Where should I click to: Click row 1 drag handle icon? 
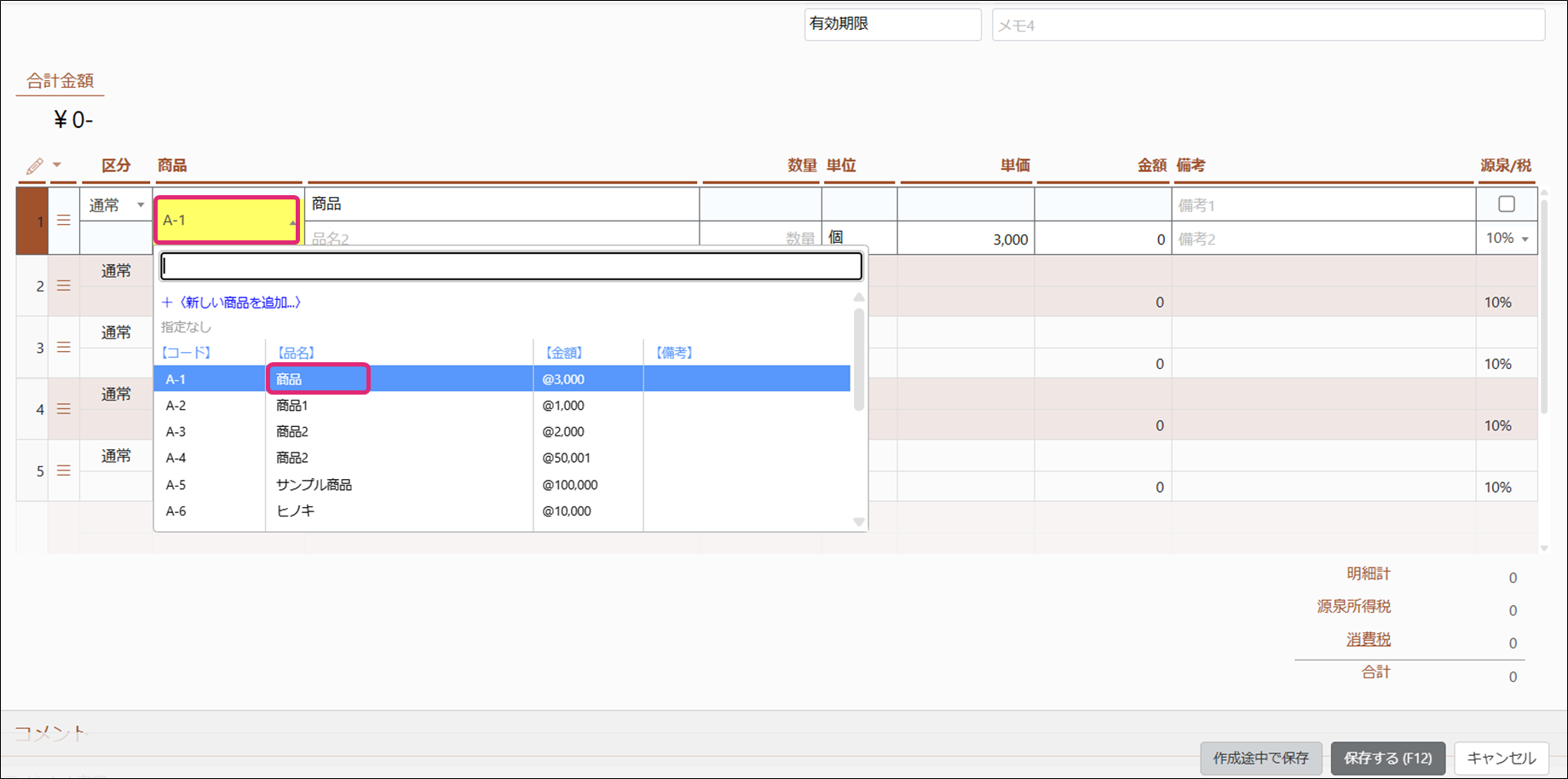click(64, 221)
